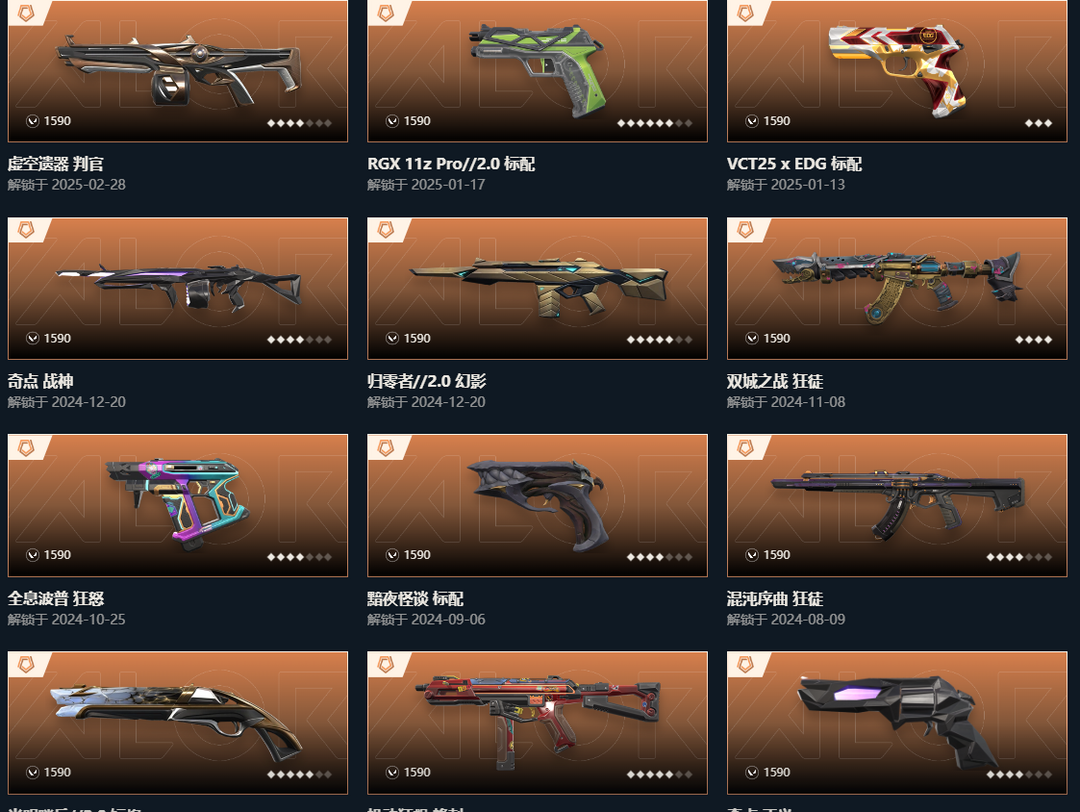Click the 全息波普 狂怒 skin name
Screen dimensions: 1080x812
(x=56, y=598)
